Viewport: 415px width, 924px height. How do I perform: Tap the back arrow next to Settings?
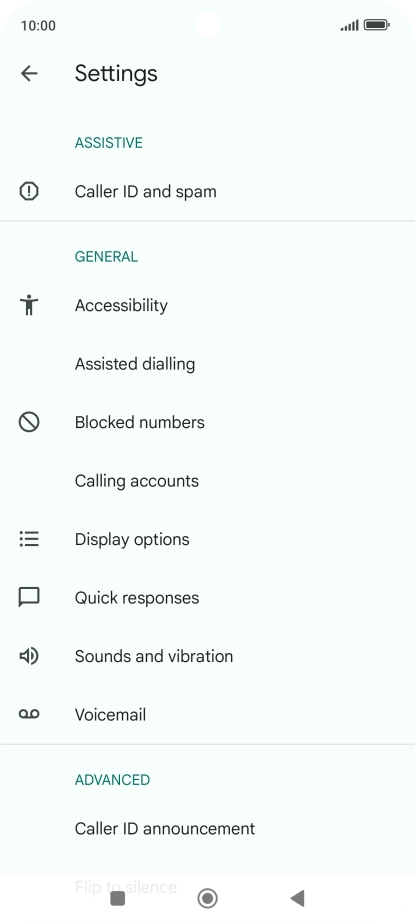(x=29, y=73)
